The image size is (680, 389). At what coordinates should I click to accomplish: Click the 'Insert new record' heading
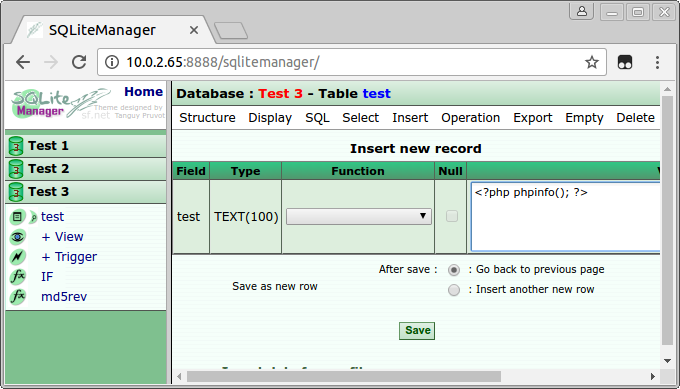click(x=415, y=149)
